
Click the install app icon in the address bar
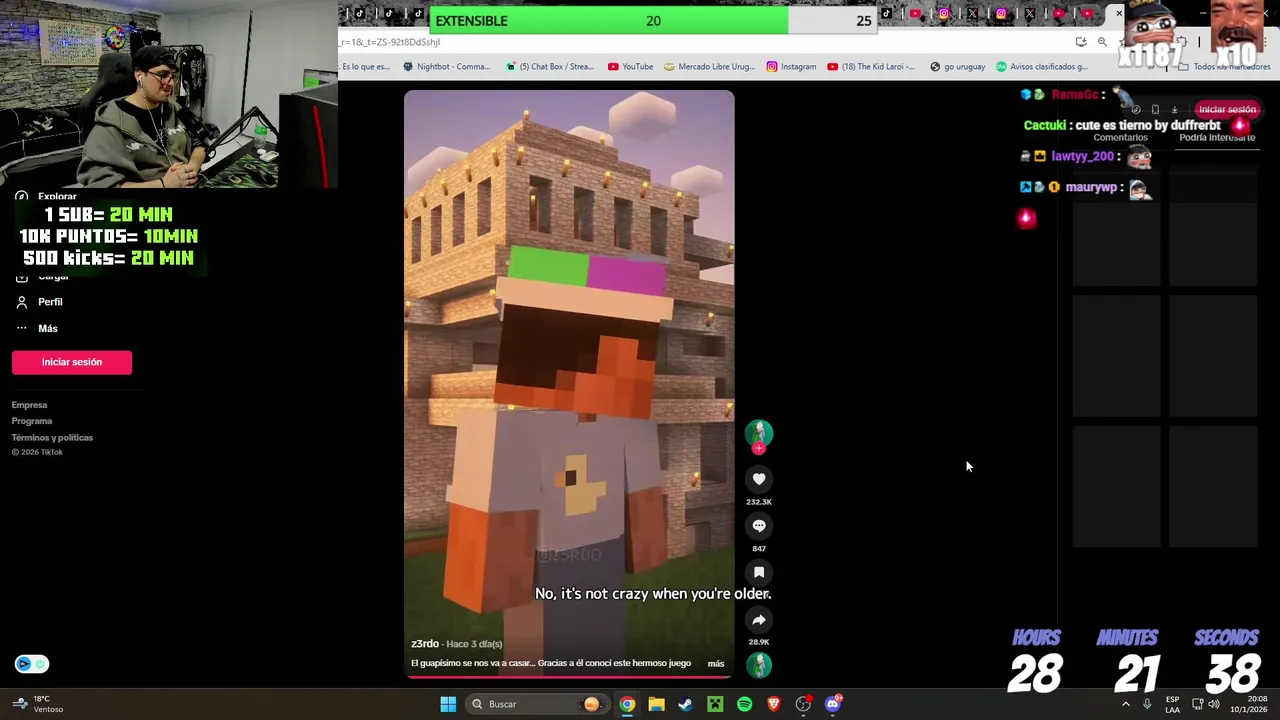click(1081, 42)
